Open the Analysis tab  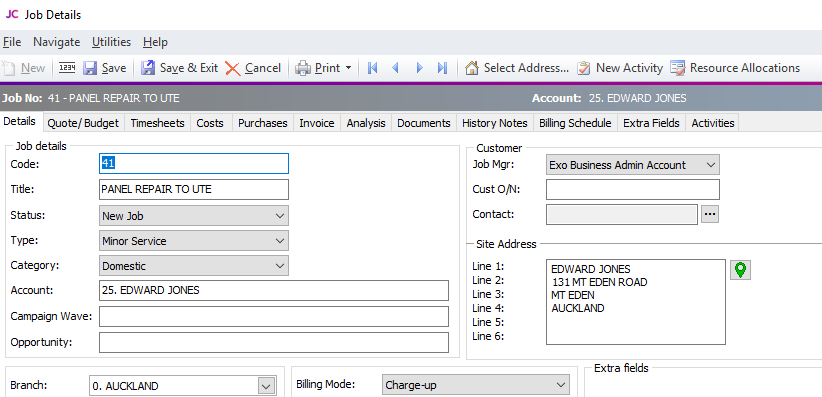(366, 123)
